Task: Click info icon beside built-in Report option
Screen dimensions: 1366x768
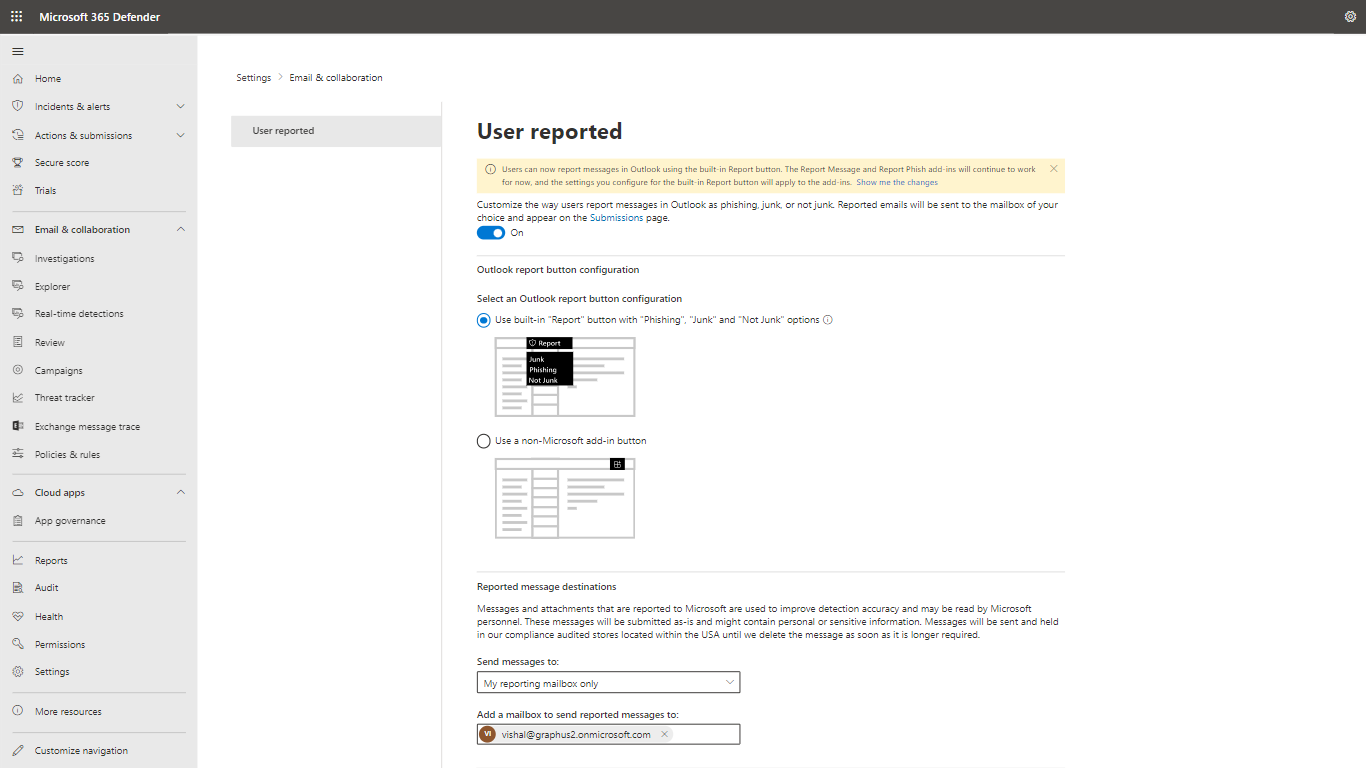Action: [828, 320]
